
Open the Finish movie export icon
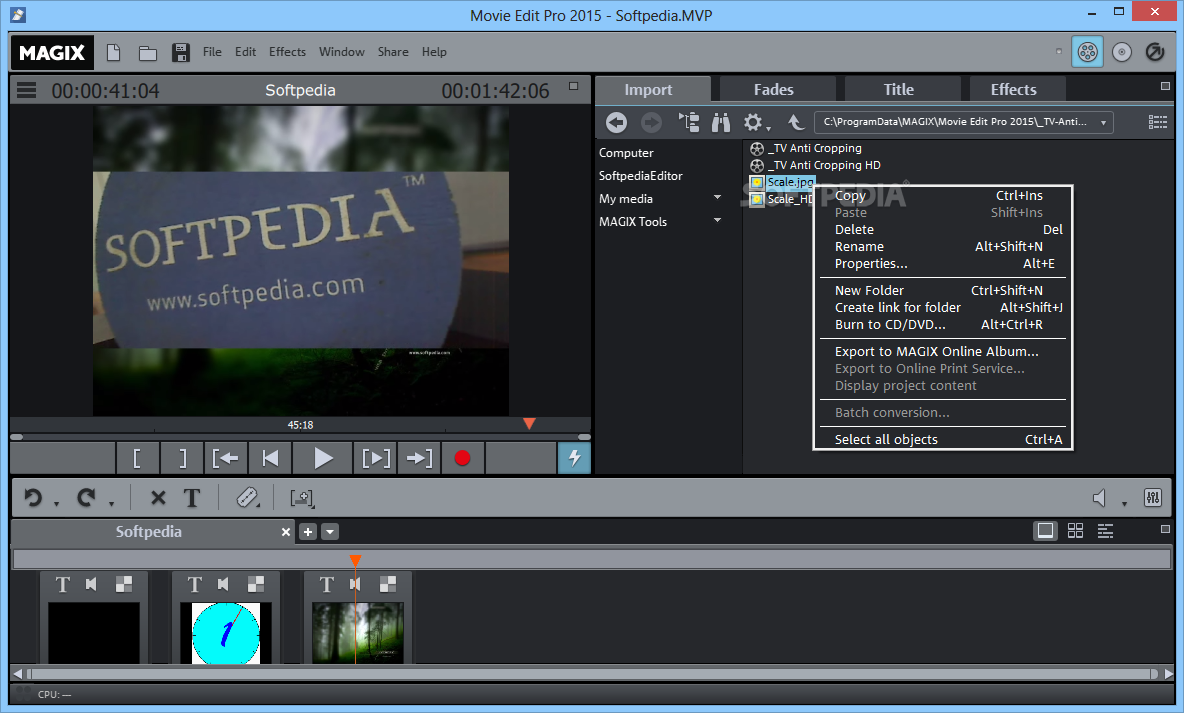pos(1155,52)
